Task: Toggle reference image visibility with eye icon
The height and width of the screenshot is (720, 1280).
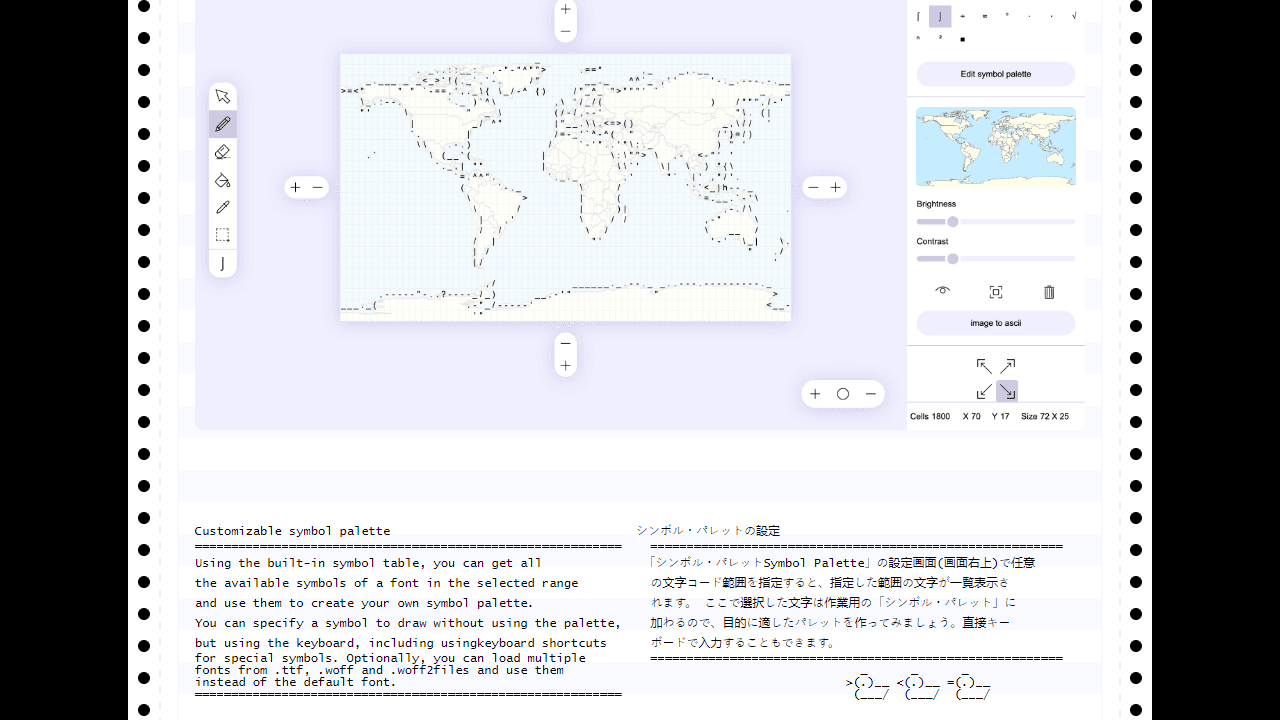Action: point(943,291)
